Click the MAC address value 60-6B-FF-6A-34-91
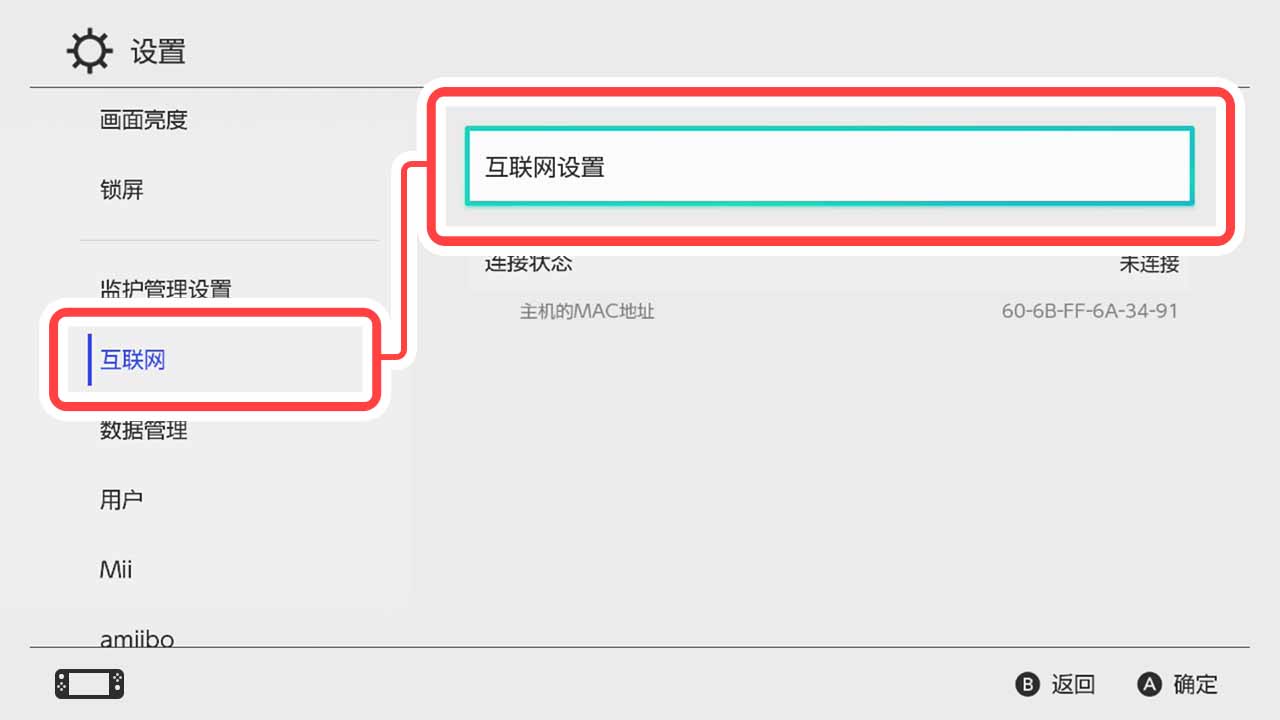This screenshot has width=1280, height=720. click(x=1090, y=311)
